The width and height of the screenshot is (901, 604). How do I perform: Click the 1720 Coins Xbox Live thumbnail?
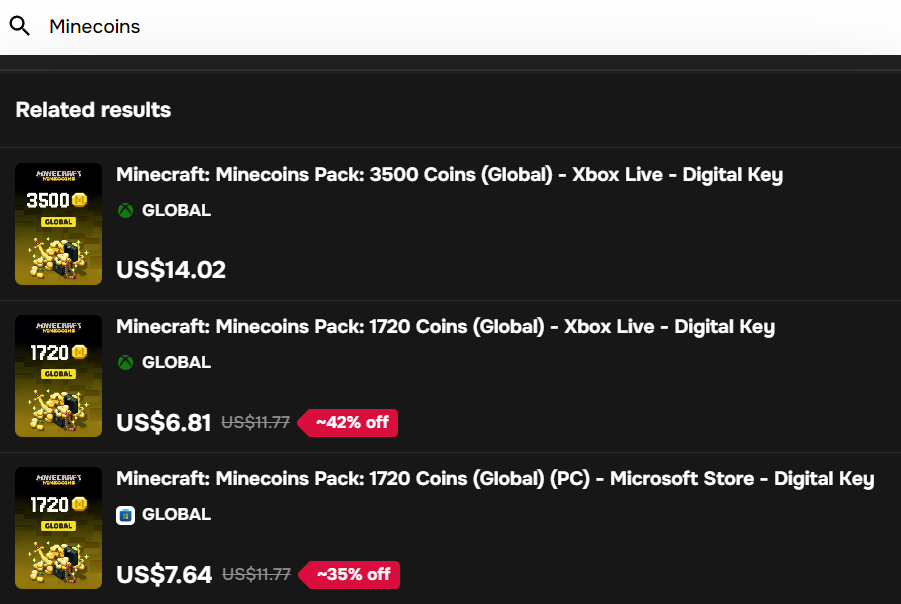coord(58,376)
